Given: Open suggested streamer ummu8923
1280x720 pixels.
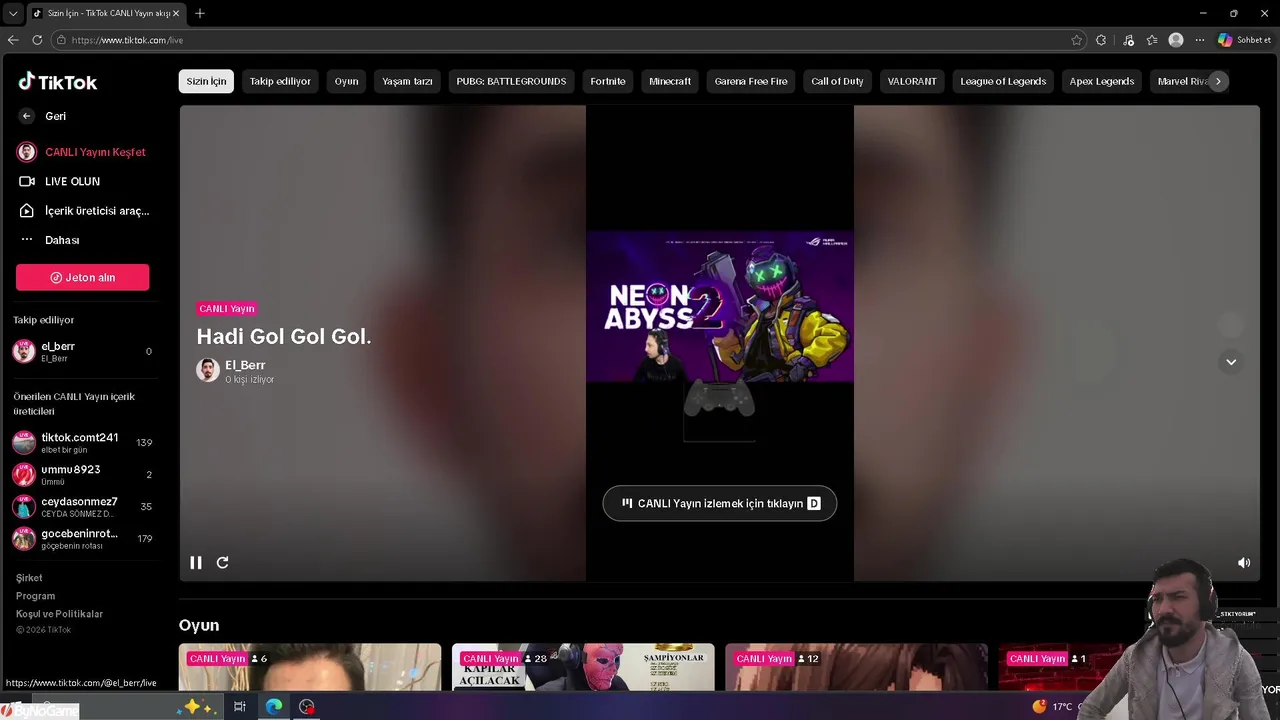Looking at the screenshot, I should coord(82,474).
